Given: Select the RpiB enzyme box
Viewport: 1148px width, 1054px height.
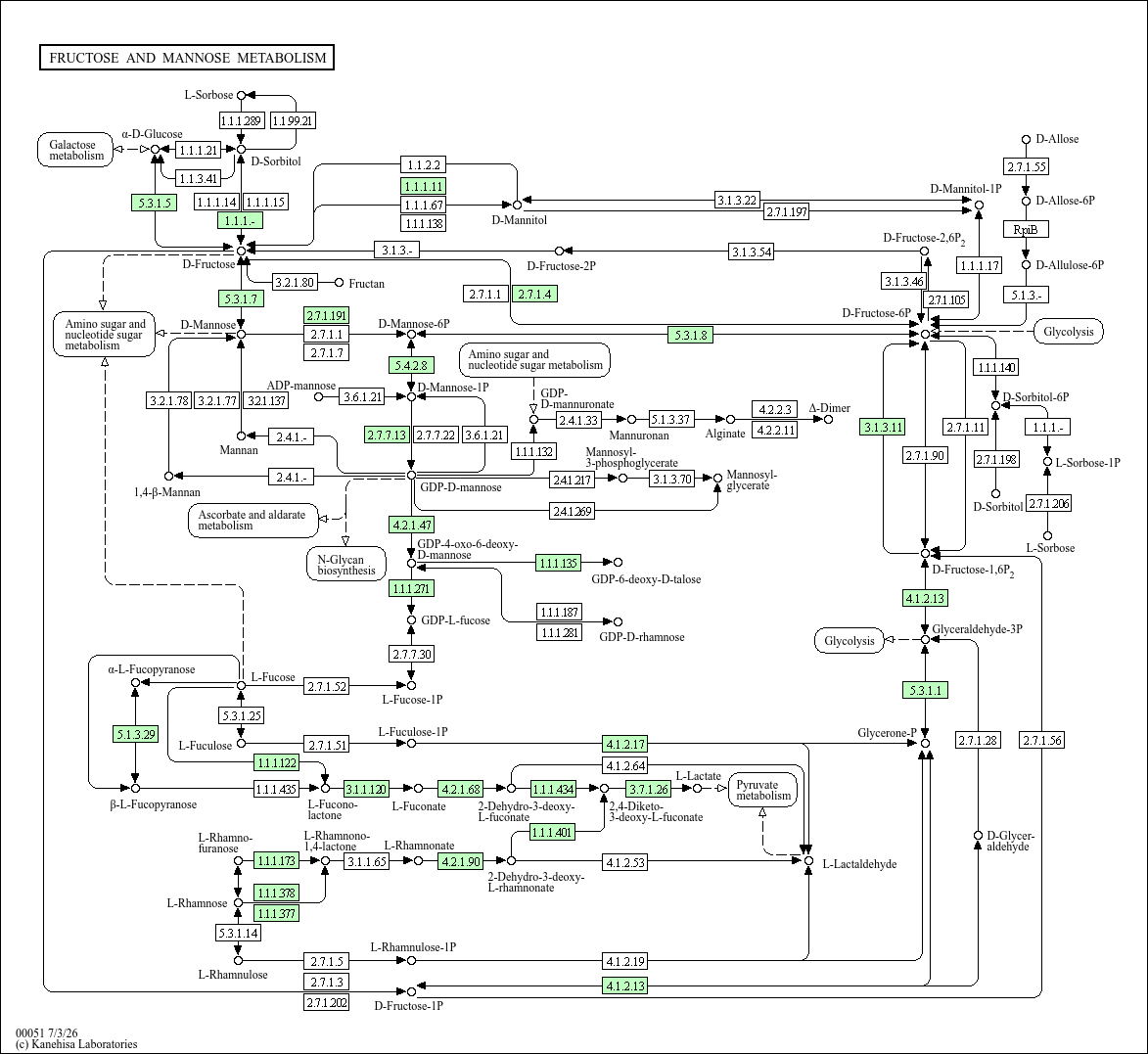Looking at the screenshot, I should pyautogui.click(x=1026, y=230).
